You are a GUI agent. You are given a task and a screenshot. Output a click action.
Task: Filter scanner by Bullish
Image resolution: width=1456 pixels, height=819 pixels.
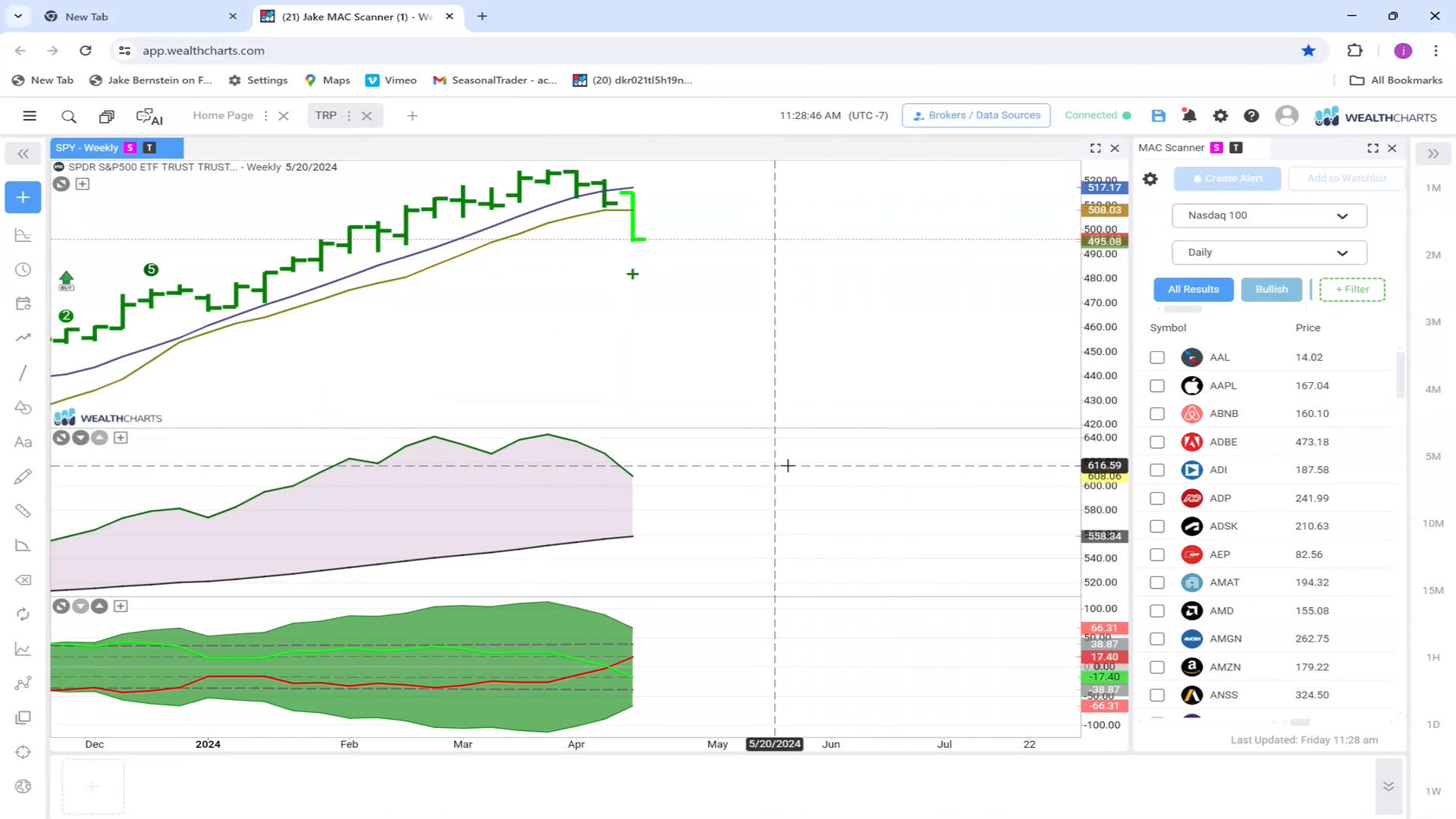(x=1271, y=290)
